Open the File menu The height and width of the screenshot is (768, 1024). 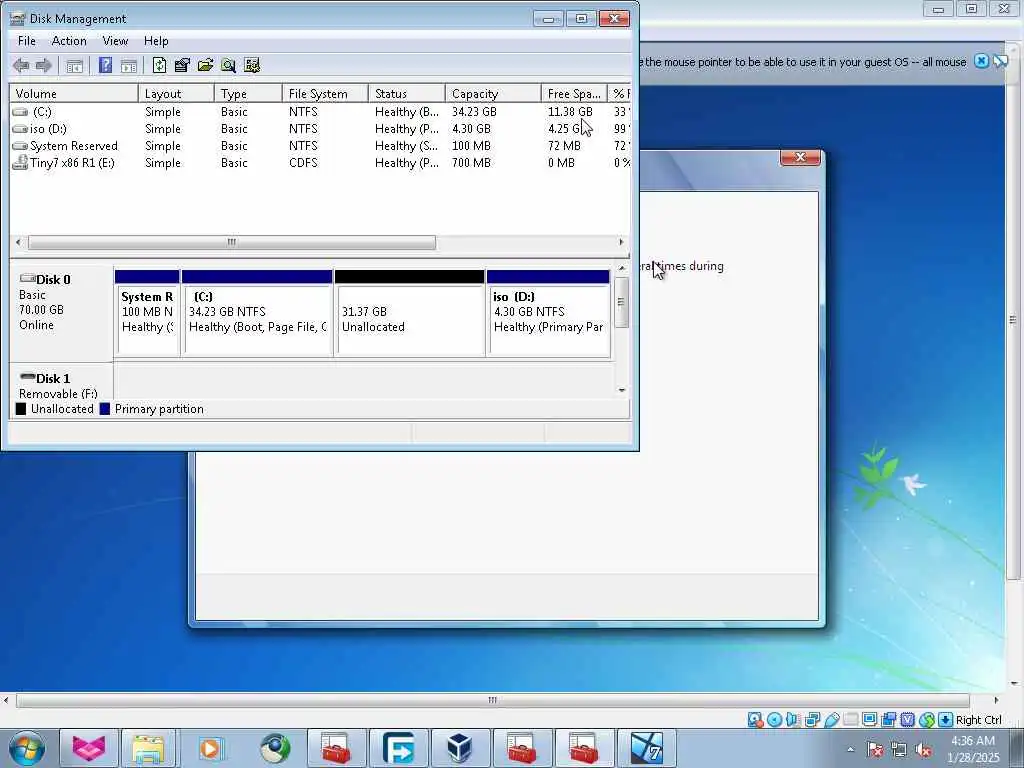(x=27, y=40)
